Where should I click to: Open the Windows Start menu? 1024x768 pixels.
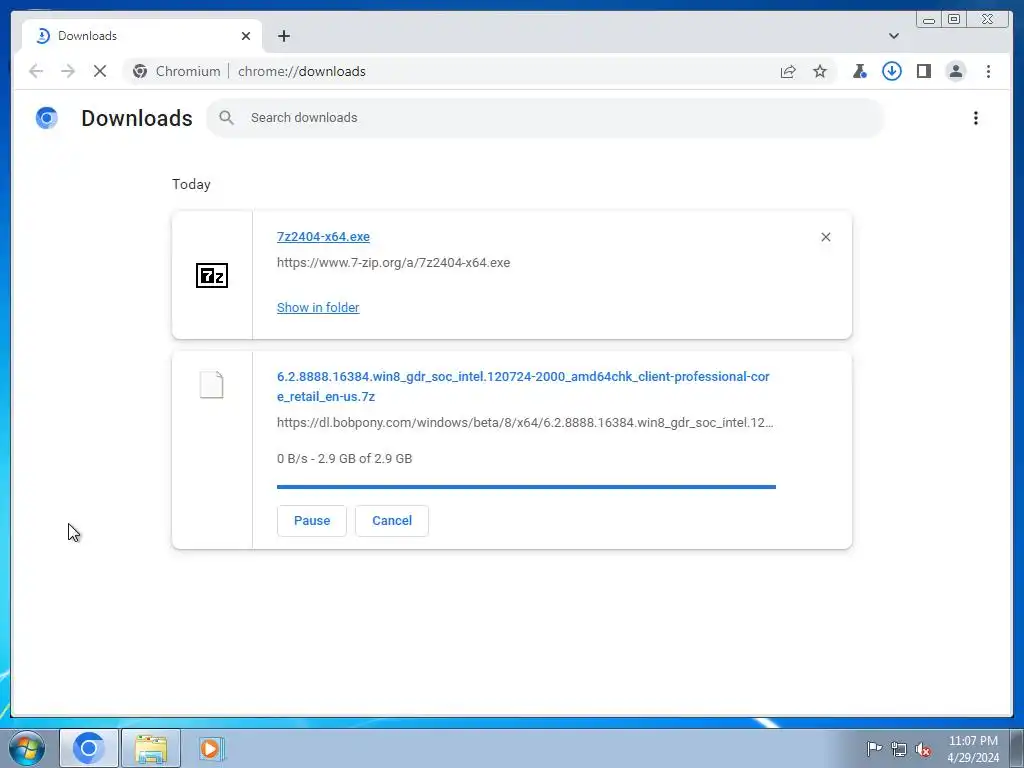click(x=27, y=748)
